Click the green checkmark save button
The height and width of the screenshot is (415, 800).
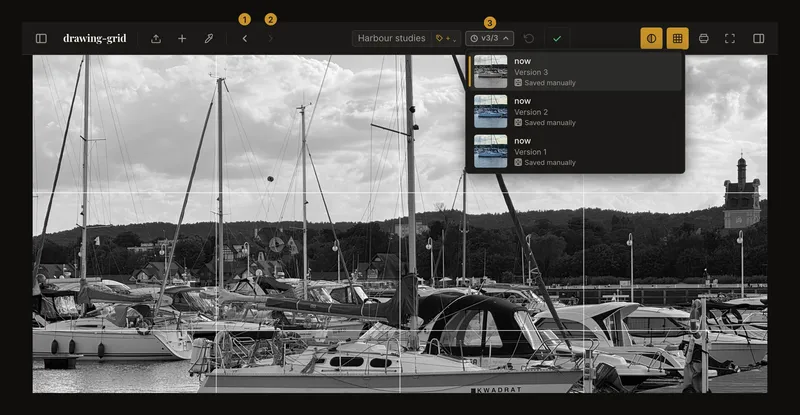coord(557,39)
